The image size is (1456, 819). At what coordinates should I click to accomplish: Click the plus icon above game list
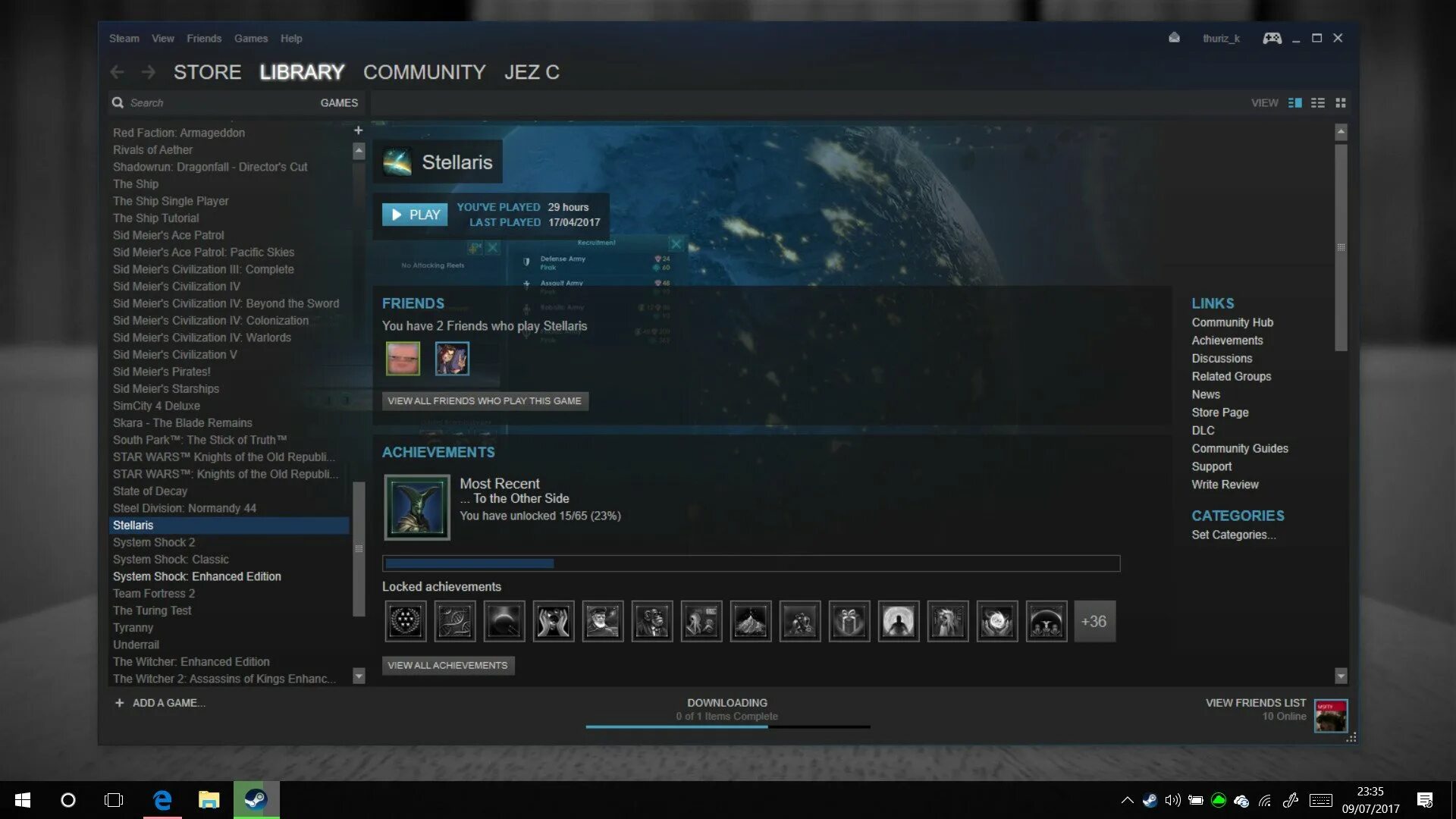click(359, 130)
